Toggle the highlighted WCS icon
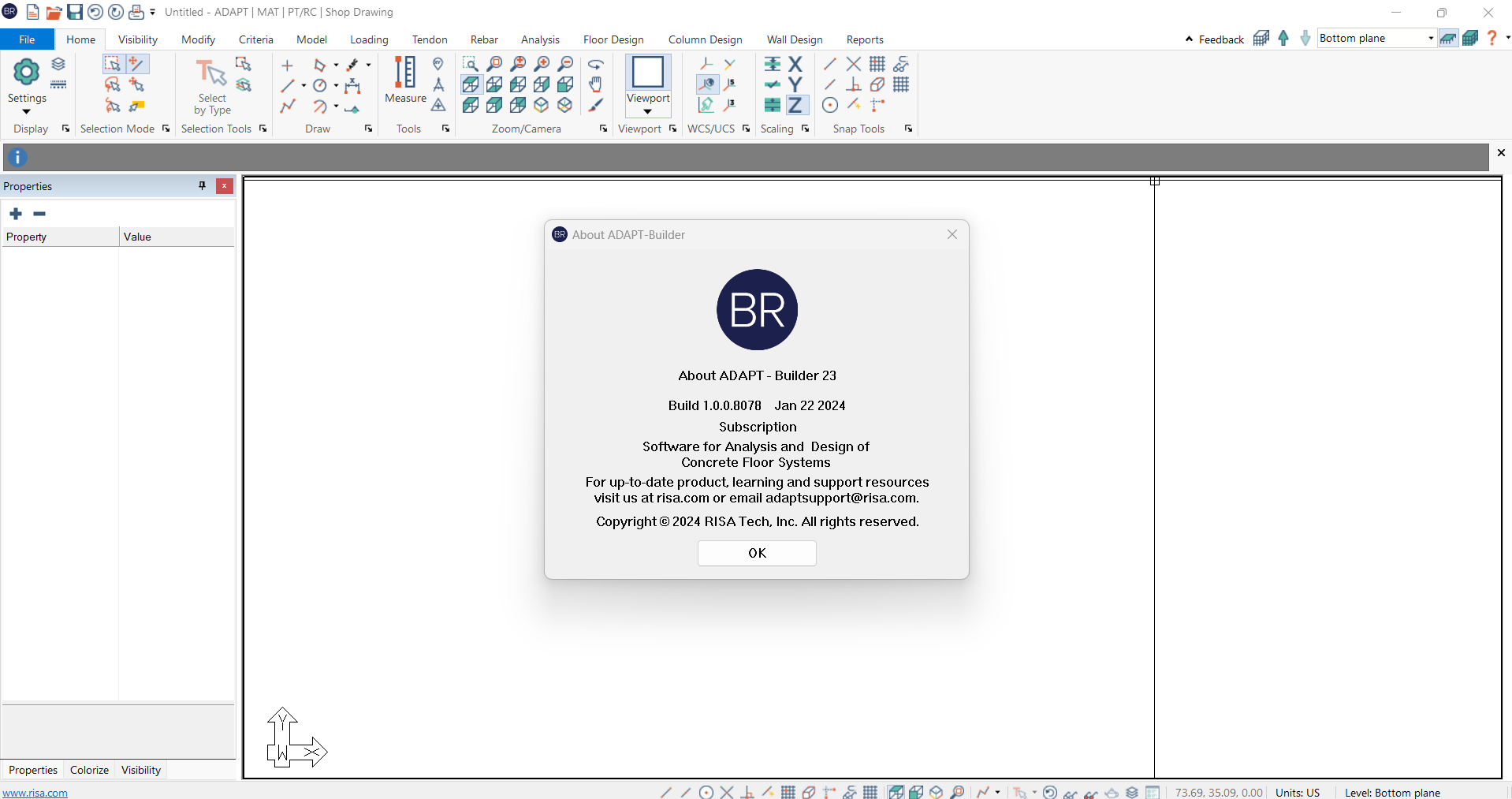Screen dimensions: 1512x799 click(x=707, y=84)
